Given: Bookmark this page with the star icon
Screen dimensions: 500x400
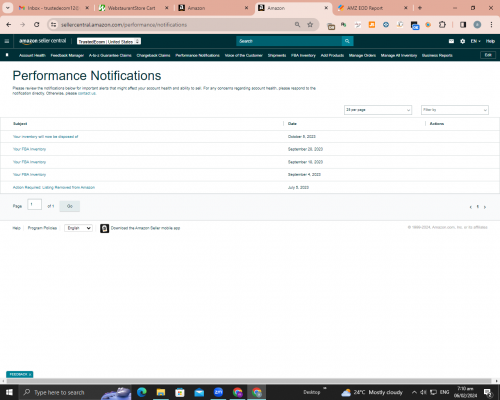Looking at the screenshot, I should point(310,25).
